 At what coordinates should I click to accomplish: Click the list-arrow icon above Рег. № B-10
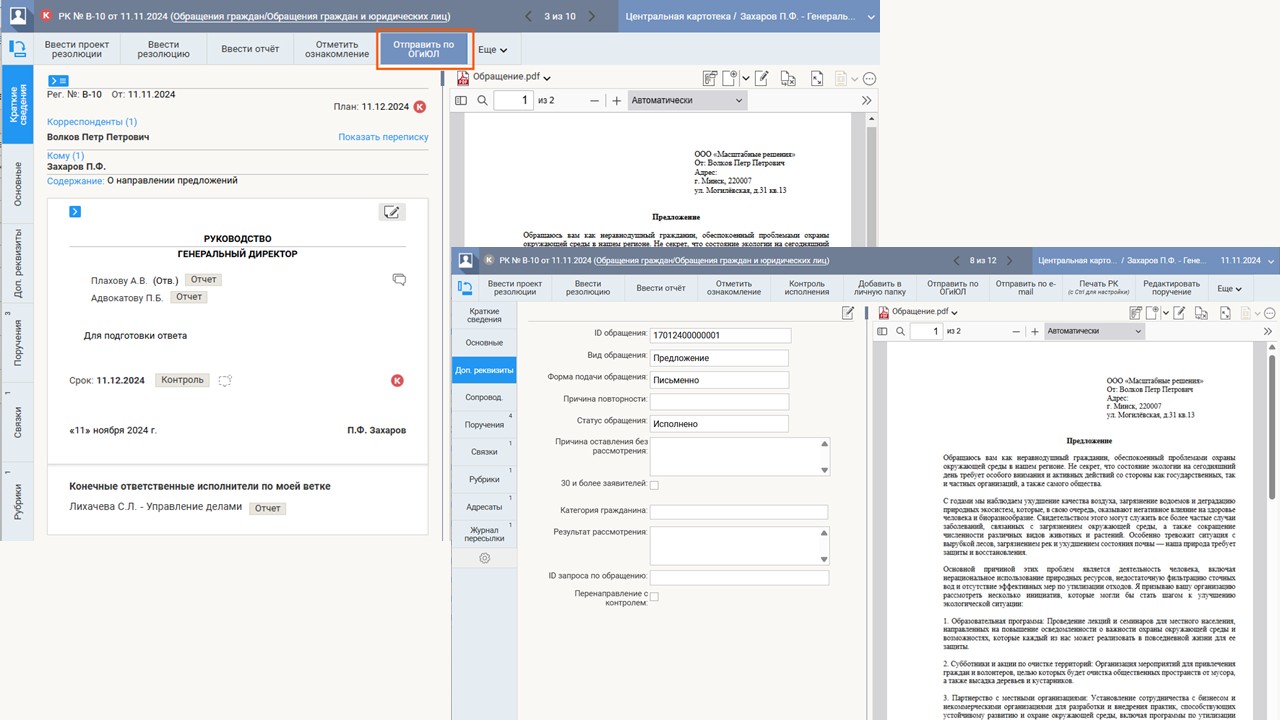pos(58,81)
